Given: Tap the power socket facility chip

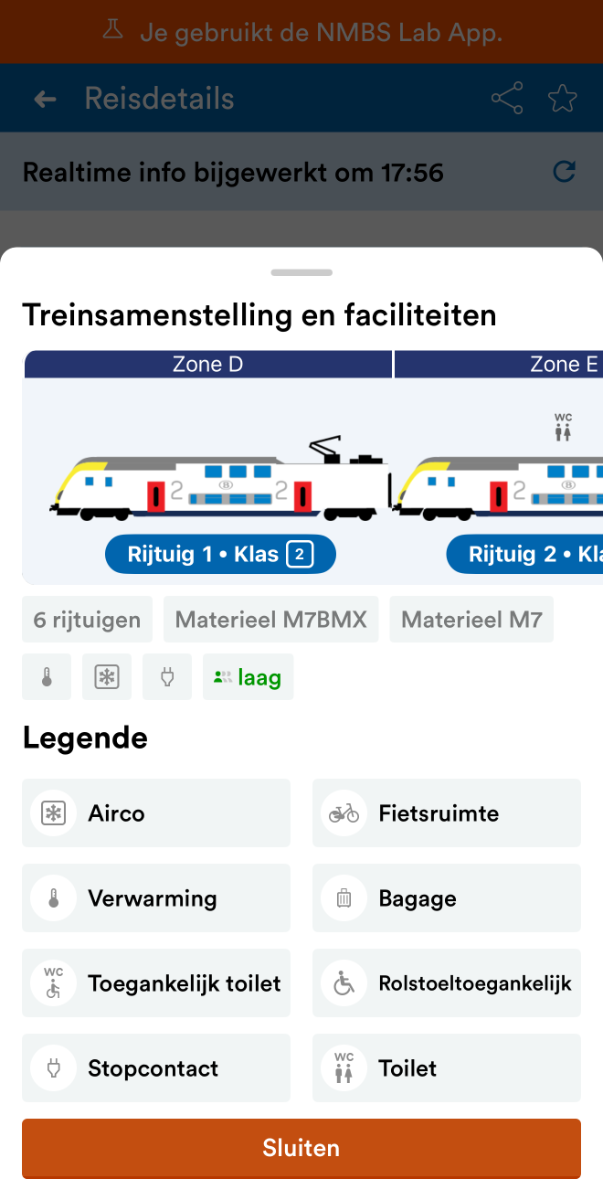Looking at the screenshot, I should click(167, 677).
